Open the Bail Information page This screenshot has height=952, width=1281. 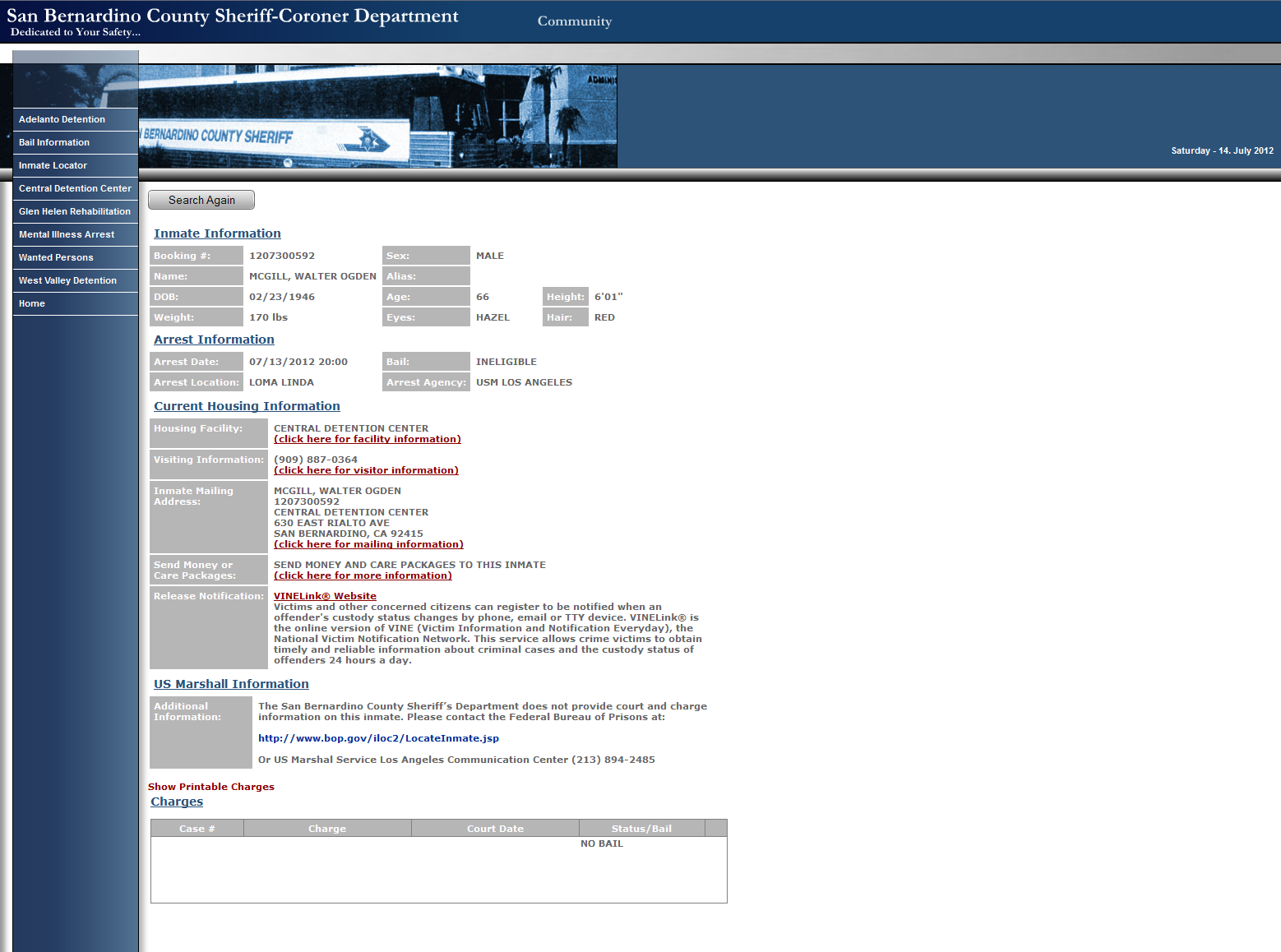click(54, 142)
